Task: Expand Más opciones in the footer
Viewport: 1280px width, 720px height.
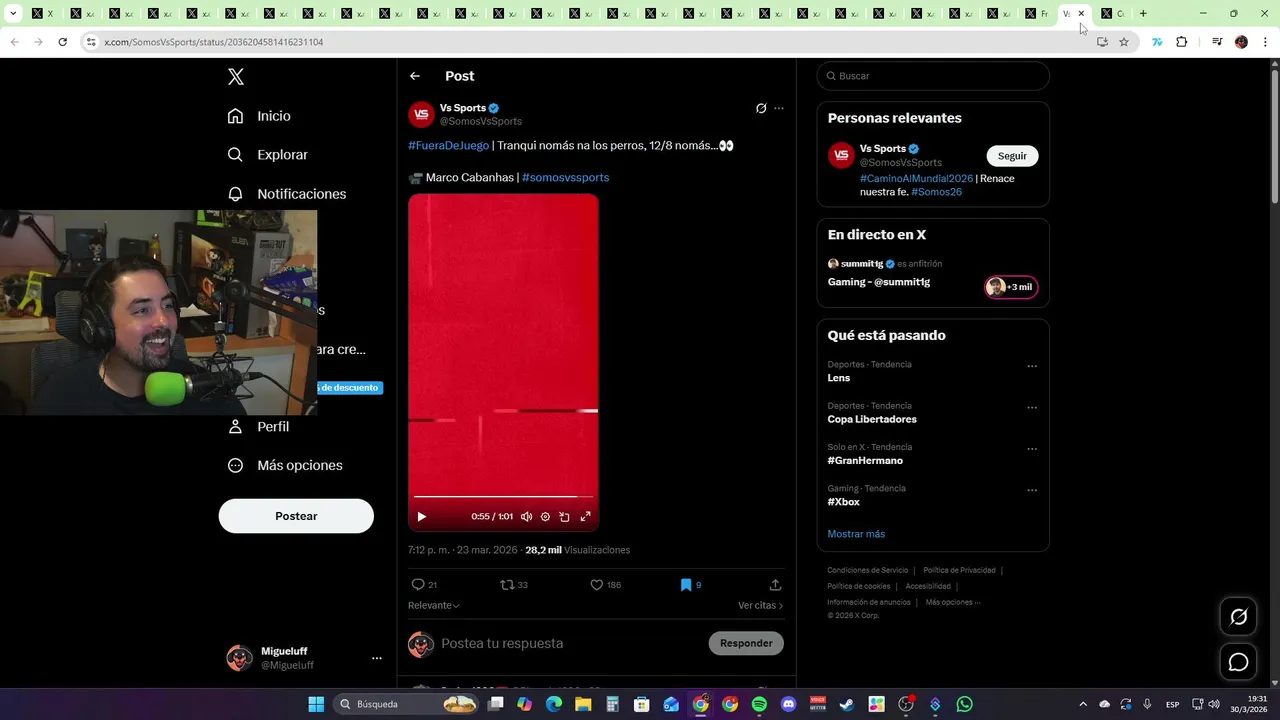Action: coord(953,602)
